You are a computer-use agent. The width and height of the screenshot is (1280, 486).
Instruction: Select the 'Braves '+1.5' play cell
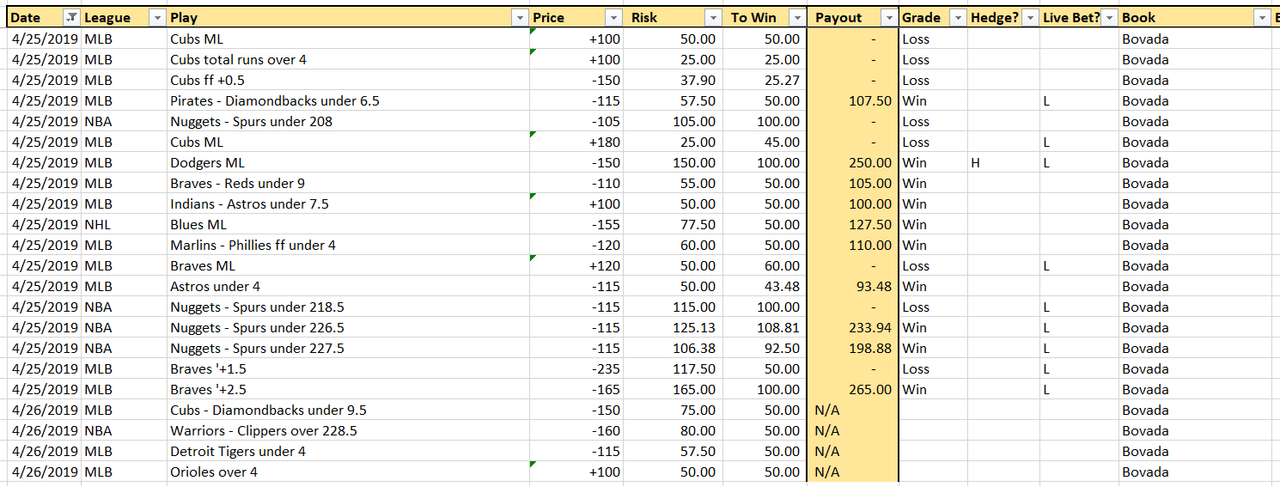pos(348,369)
